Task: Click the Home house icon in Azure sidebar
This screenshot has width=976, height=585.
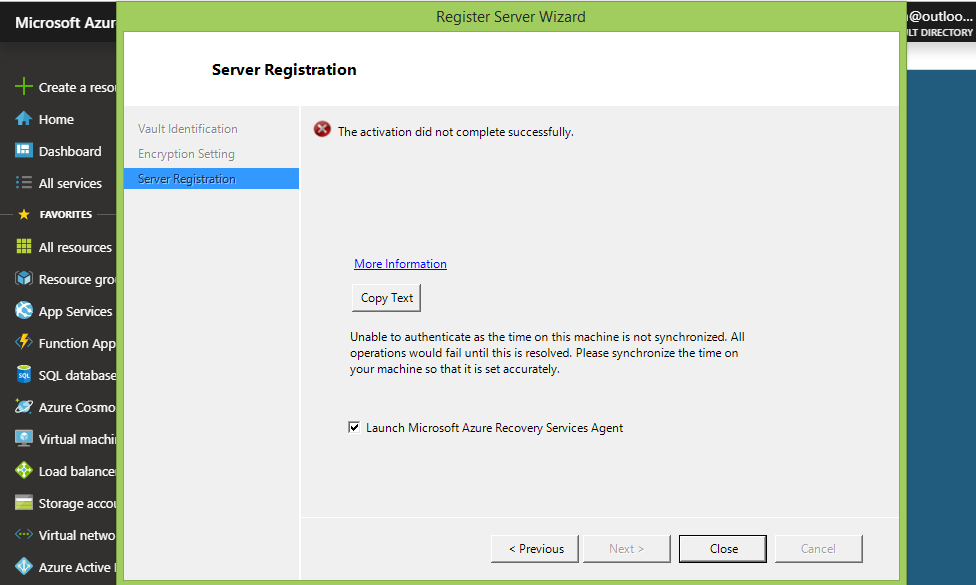Action: click(24, 118)
